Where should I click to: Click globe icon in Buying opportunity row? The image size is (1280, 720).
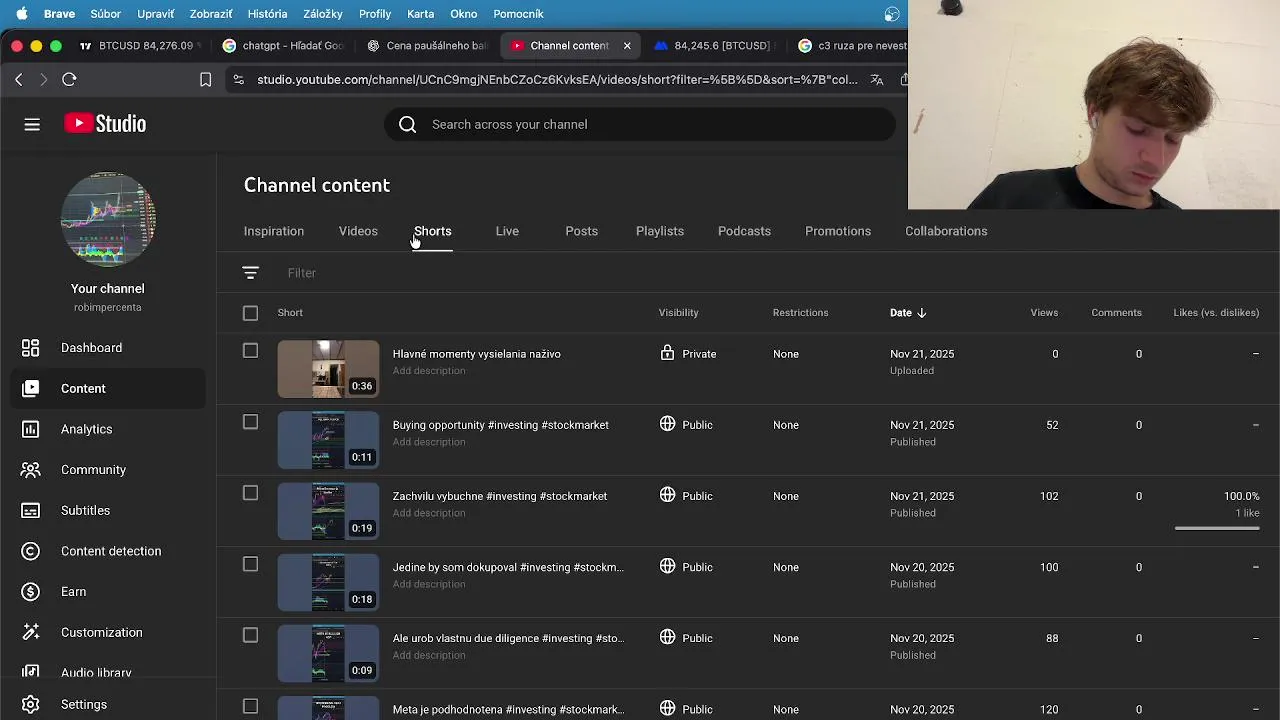[667, 424]
